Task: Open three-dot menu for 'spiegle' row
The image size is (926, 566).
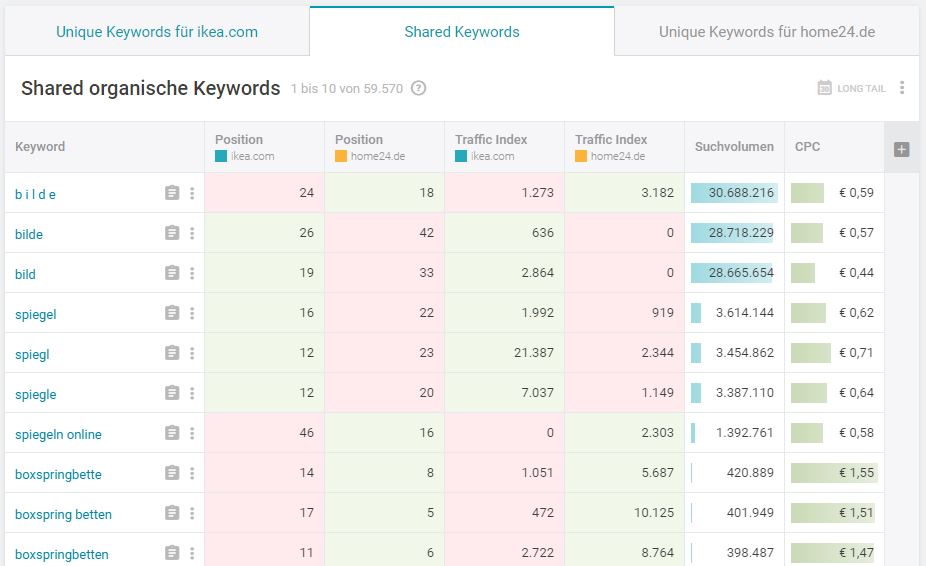Action: click(192, 393)
